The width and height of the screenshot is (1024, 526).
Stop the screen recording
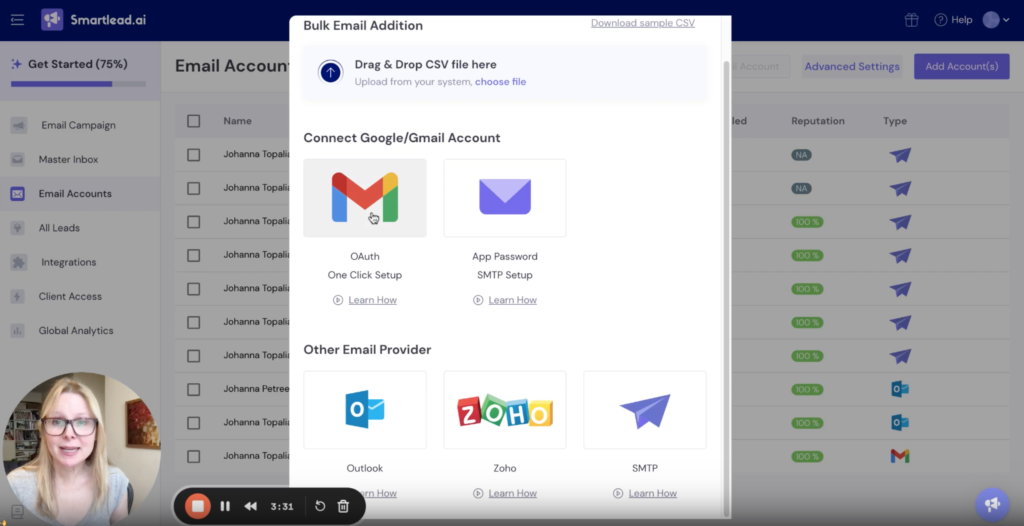[x=198, y=506]
